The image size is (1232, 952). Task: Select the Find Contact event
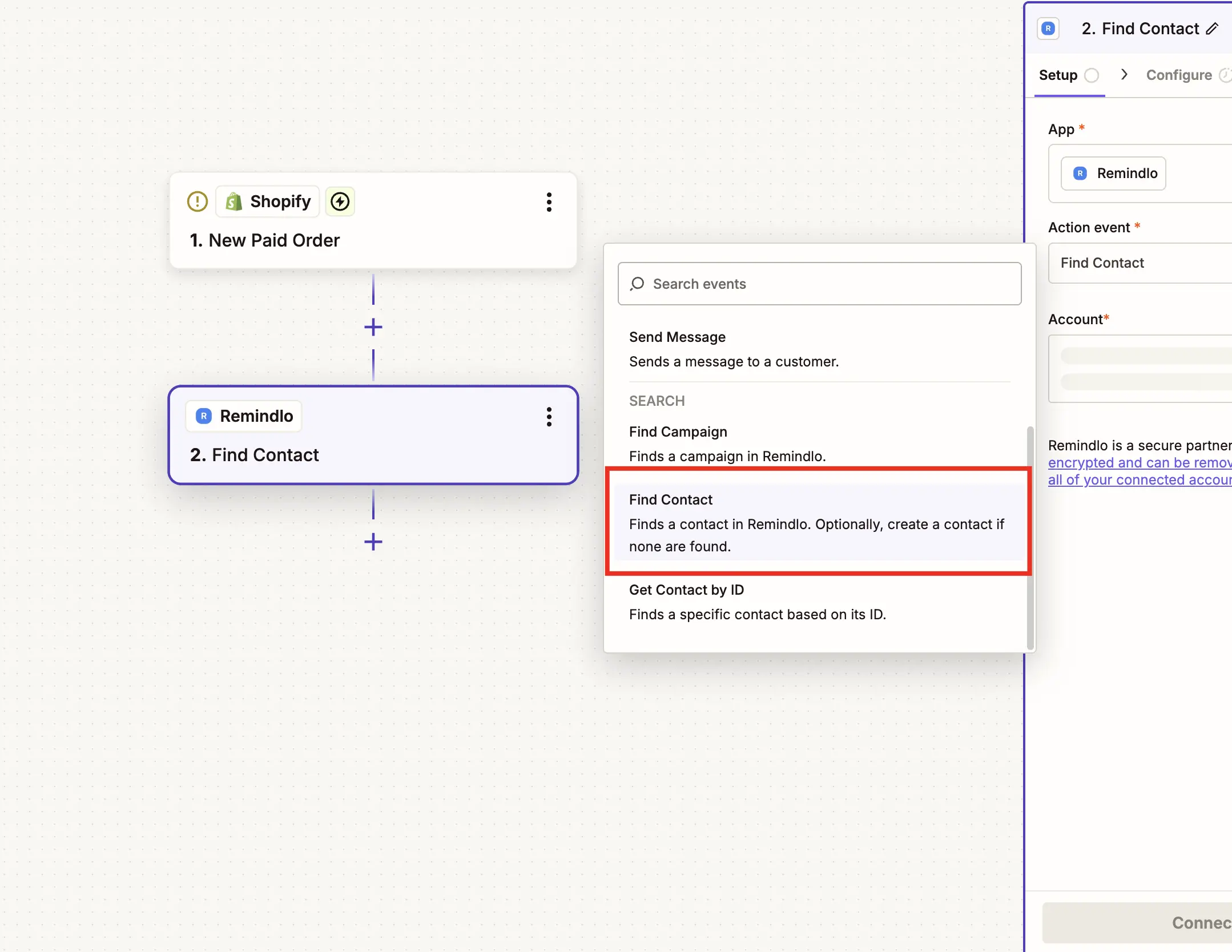pos(819,523)
